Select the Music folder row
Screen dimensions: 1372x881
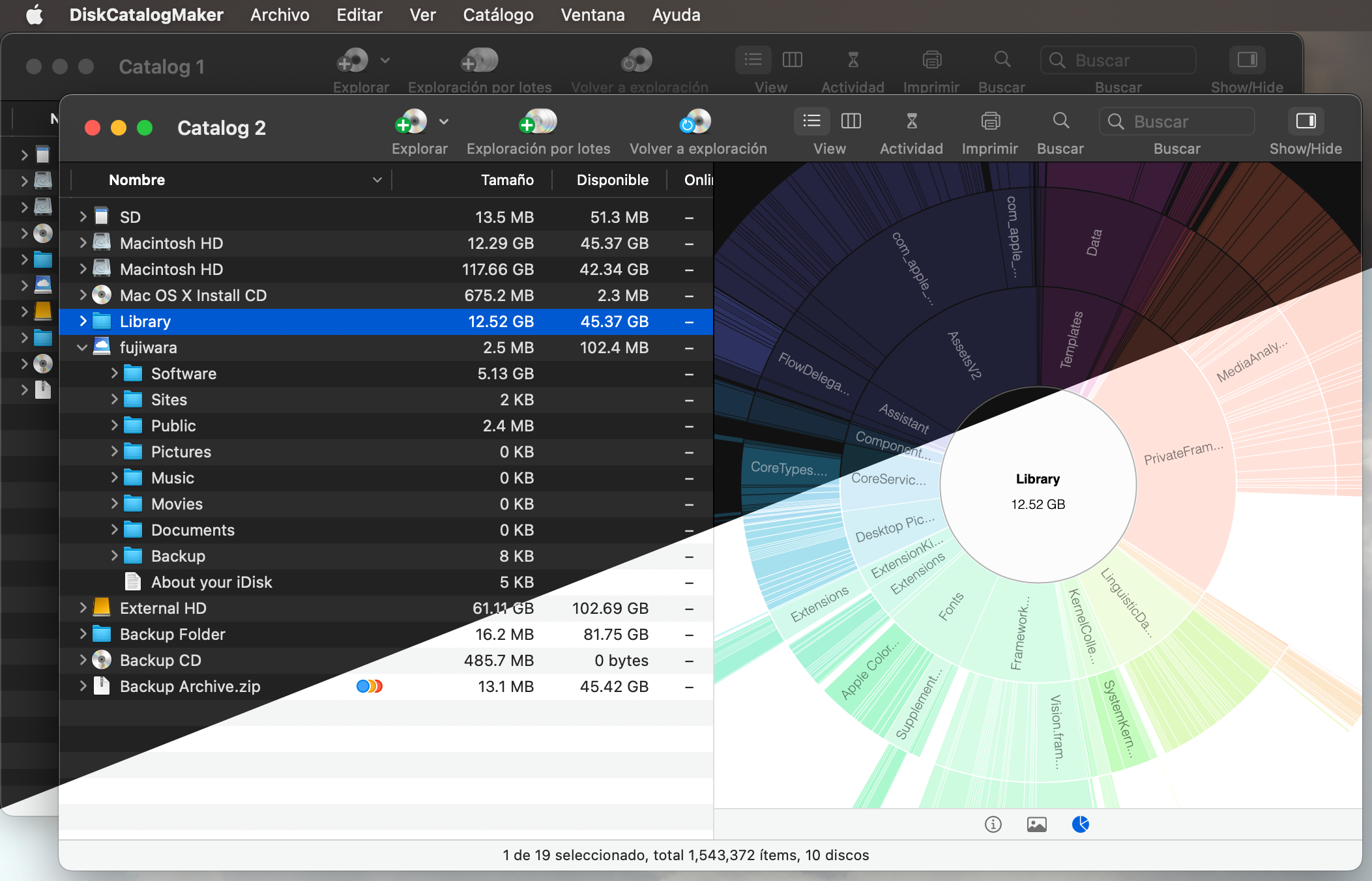(x=386, y=478)
